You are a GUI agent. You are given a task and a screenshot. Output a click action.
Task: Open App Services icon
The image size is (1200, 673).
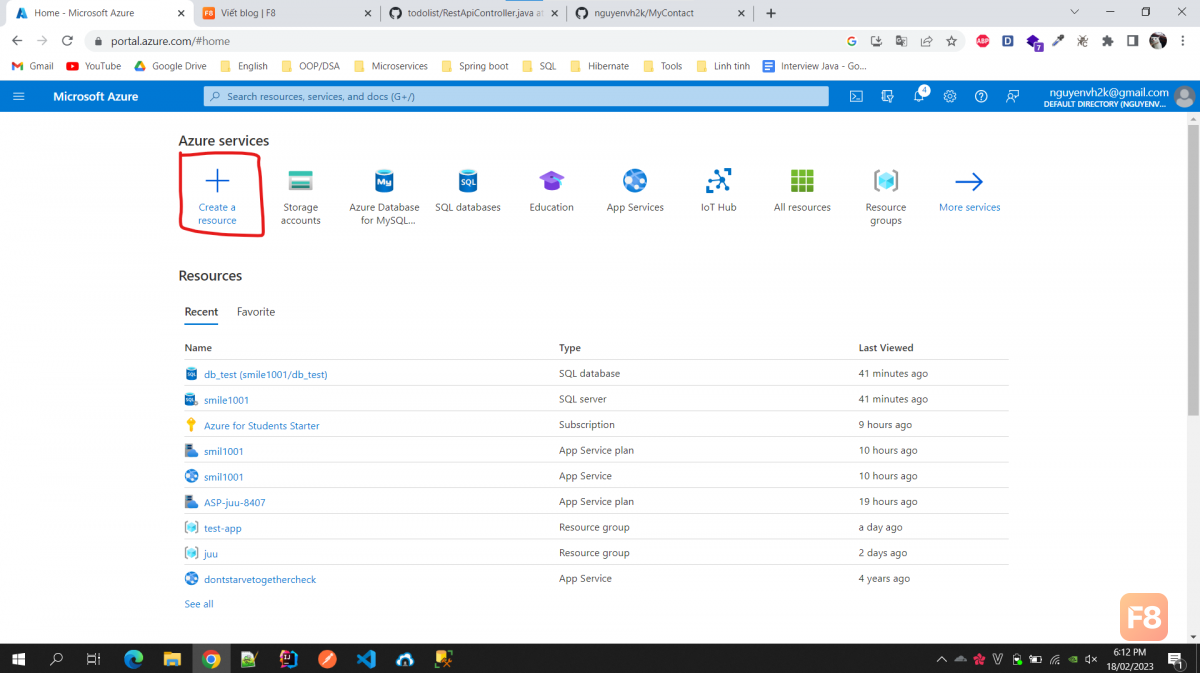tap(635, 181)
